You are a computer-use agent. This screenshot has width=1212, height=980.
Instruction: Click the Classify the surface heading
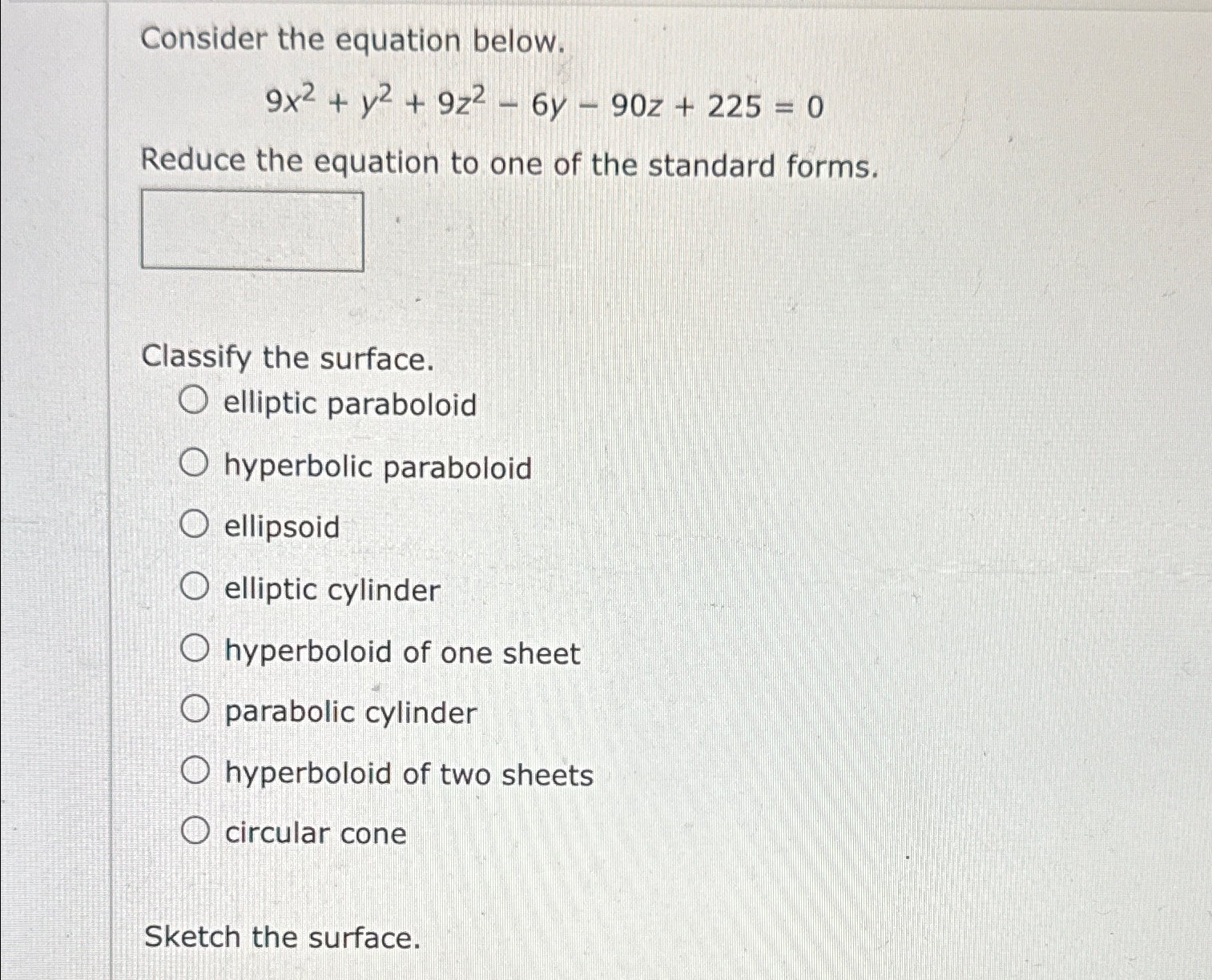tap(286, 358)
